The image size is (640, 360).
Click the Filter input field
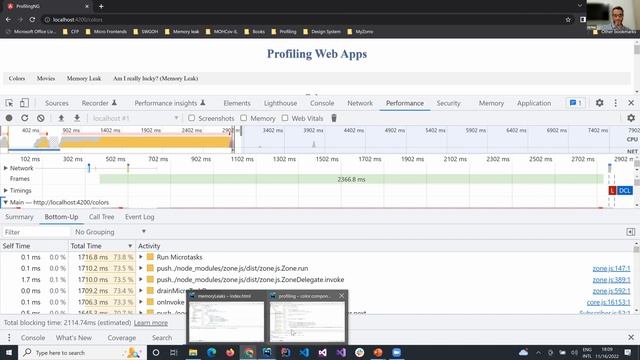click(36, 232)
